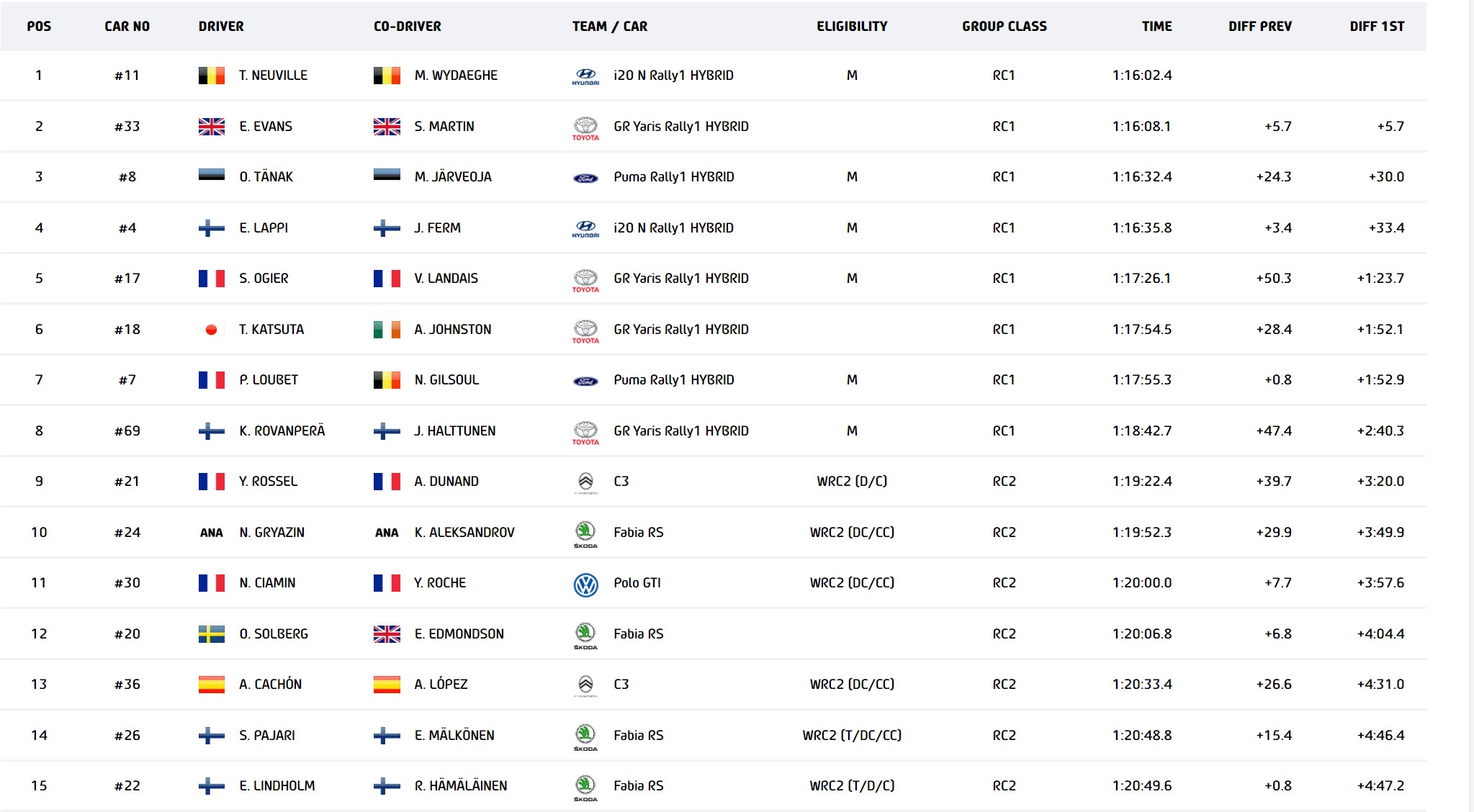This screenshot has width=1474, height=812.
Task: Click the ELIGIBILITY column header
Action: coord(852,27)
